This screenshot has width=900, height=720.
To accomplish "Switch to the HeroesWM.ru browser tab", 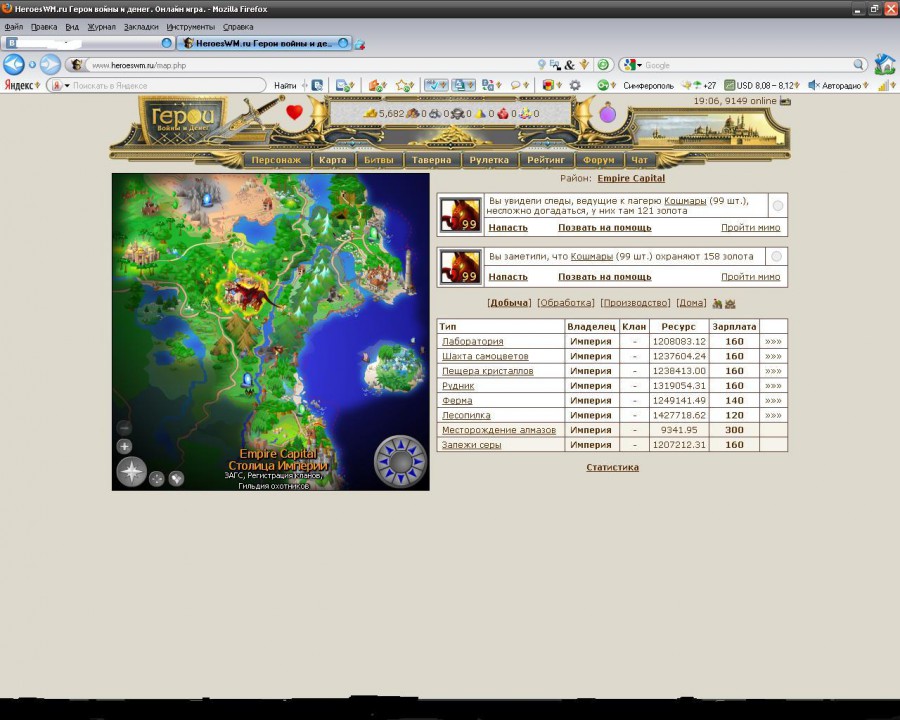I will point(263,43).
